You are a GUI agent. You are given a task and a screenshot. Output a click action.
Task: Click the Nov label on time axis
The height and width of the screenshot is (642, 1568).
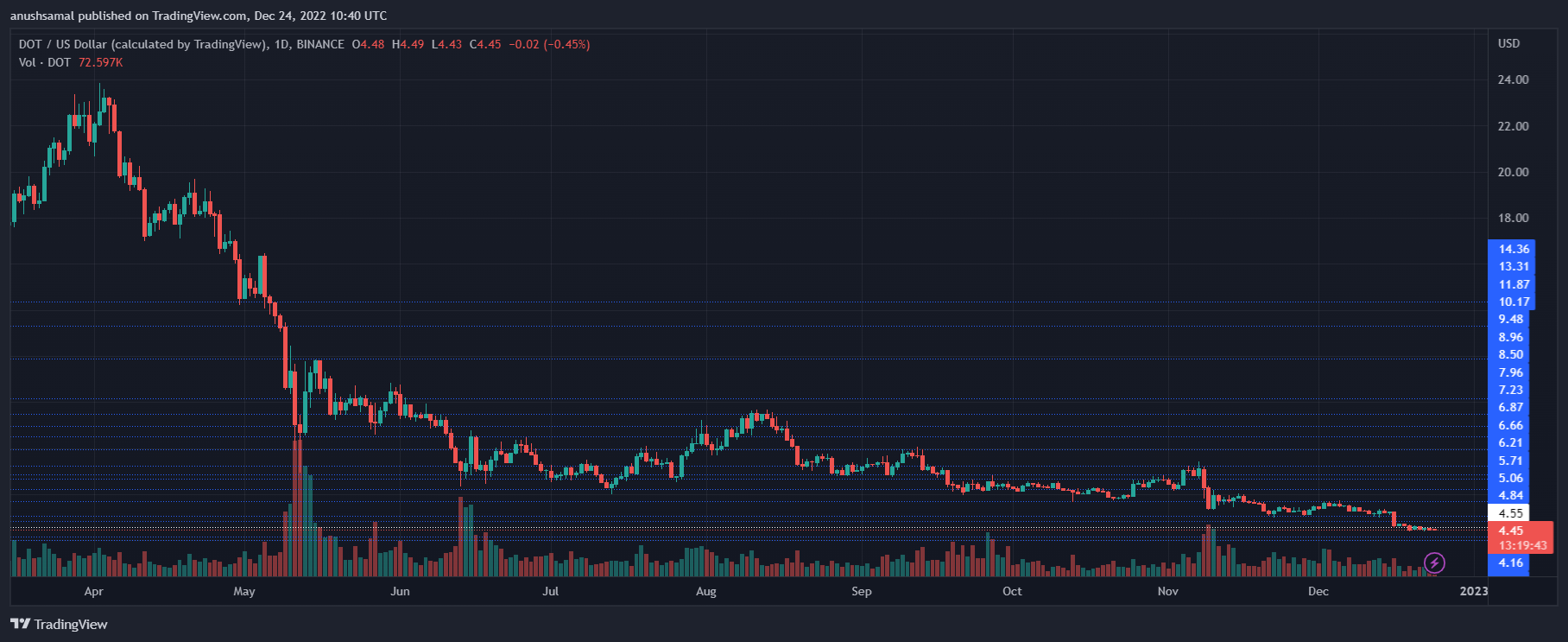click(1167, 591)
